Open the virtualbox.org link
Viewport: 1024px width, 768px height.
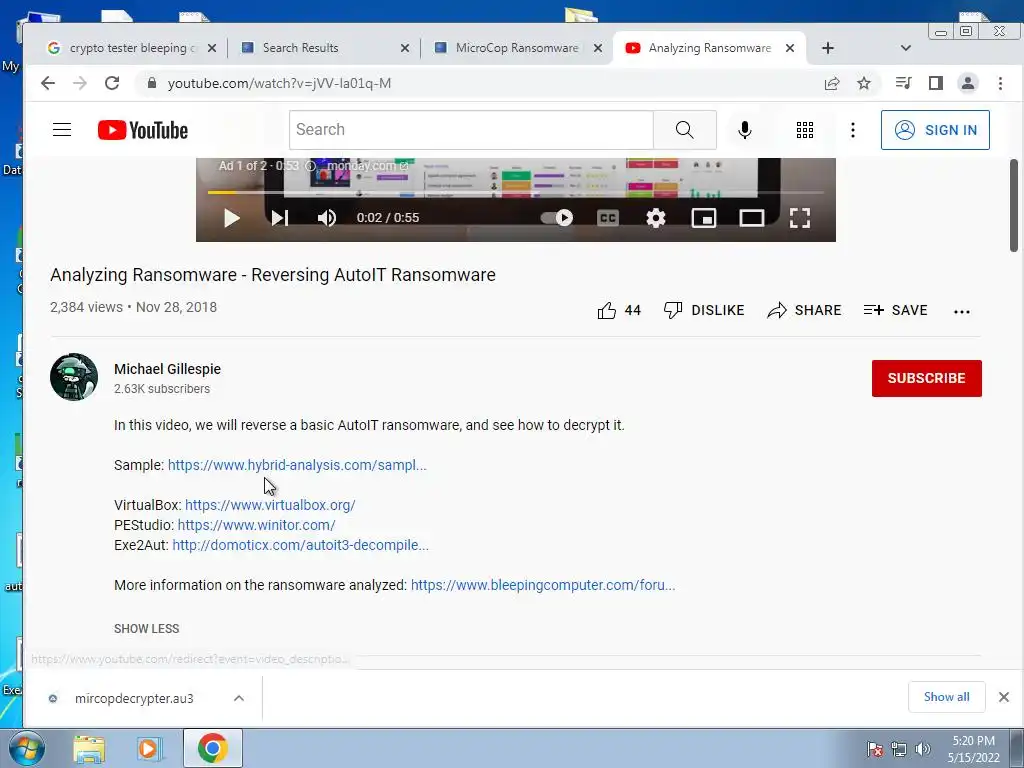270,505
